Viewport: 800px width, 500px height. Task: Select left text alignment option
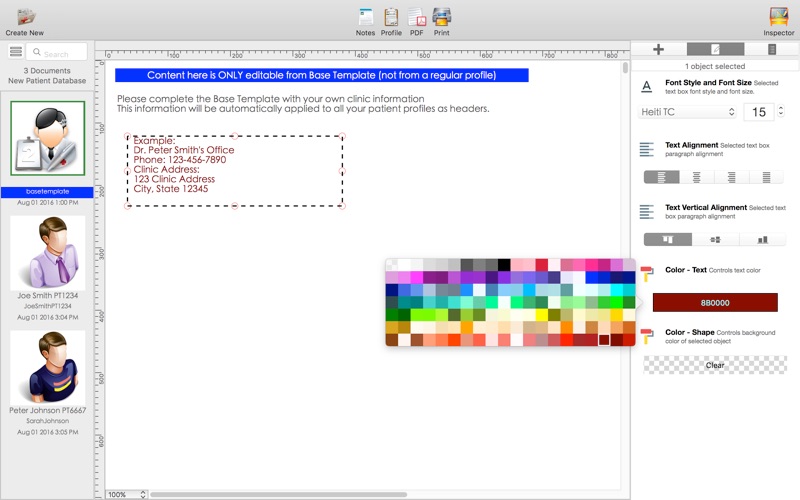[661, 177]
